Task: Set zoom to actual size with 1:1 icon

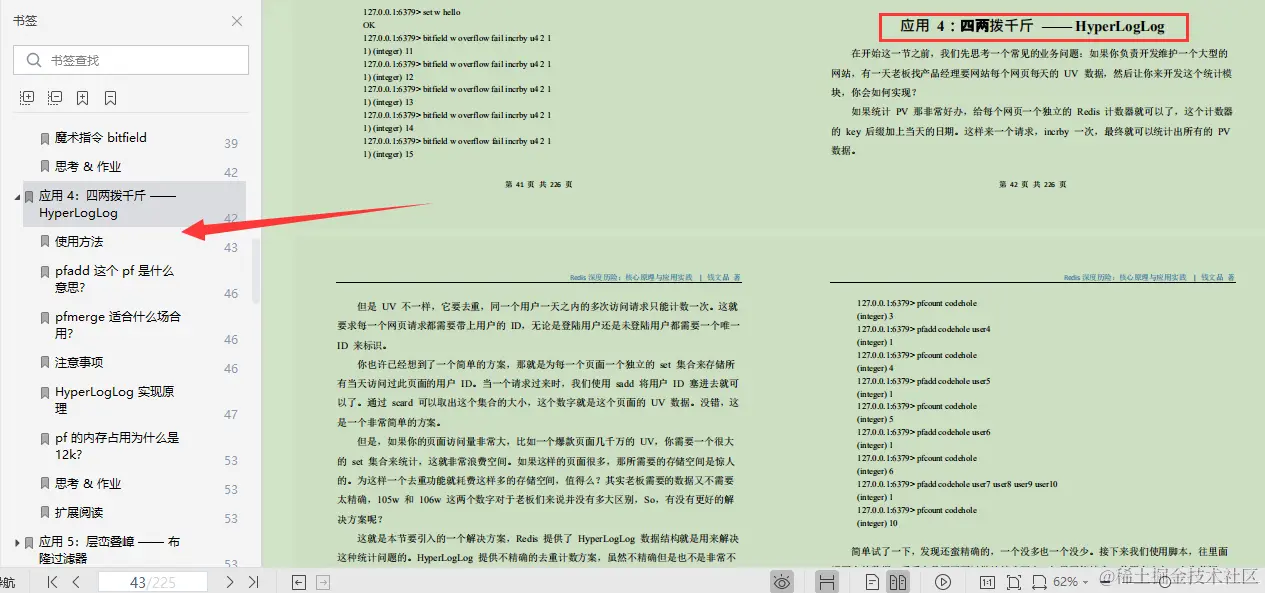Action: coord(986,581)
